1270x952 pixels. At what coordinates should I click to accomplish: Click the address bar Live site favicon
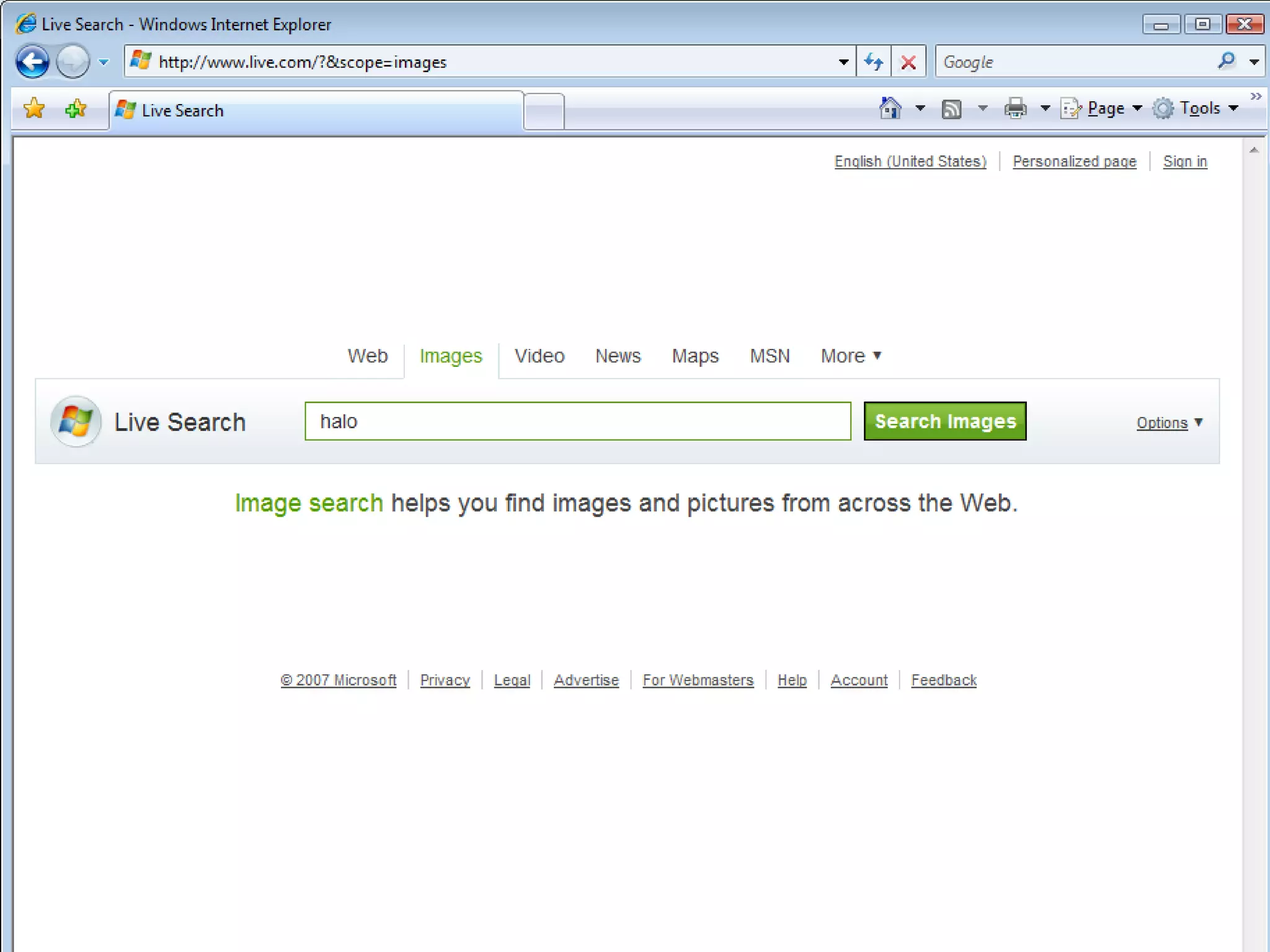coord(141,61)
